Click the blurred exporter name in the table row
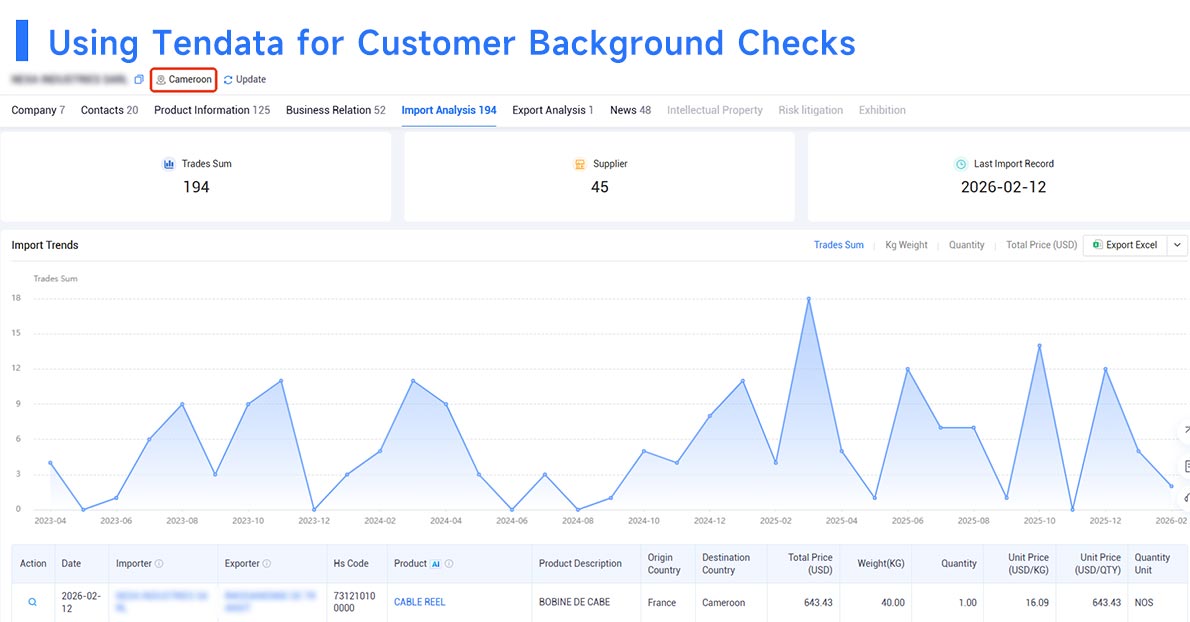Screen dimensions: 1190x622 point(270,602)
